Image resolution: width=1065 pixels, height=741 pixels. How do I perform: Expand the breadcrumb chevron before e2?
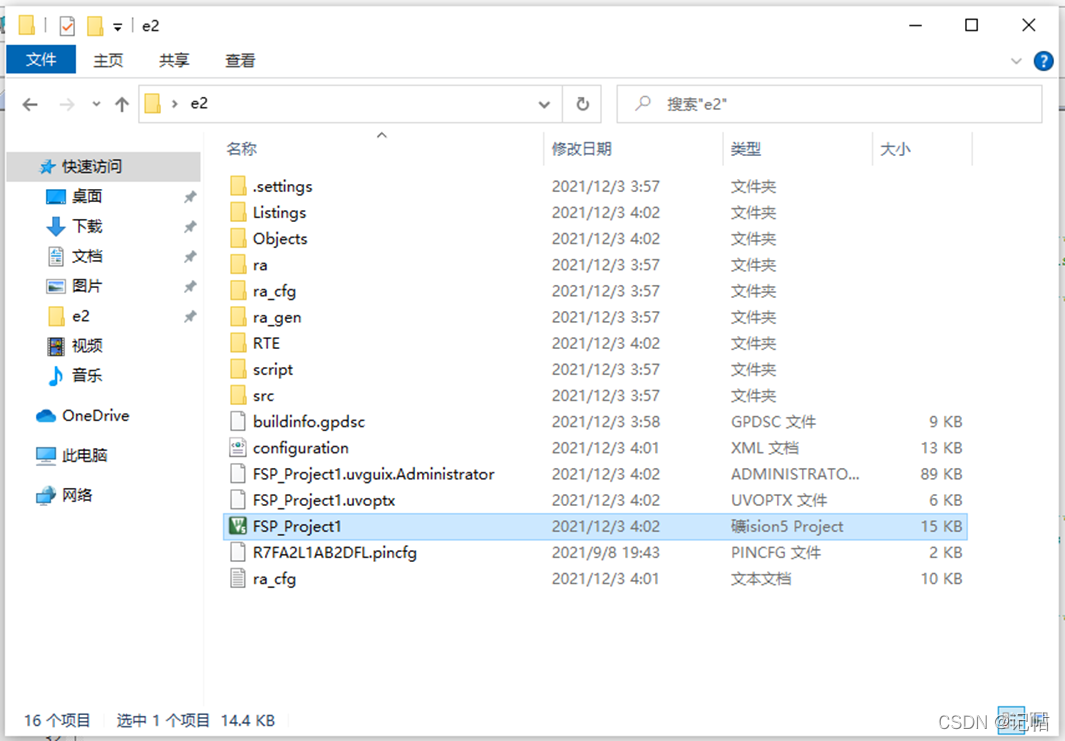(175, 104)
